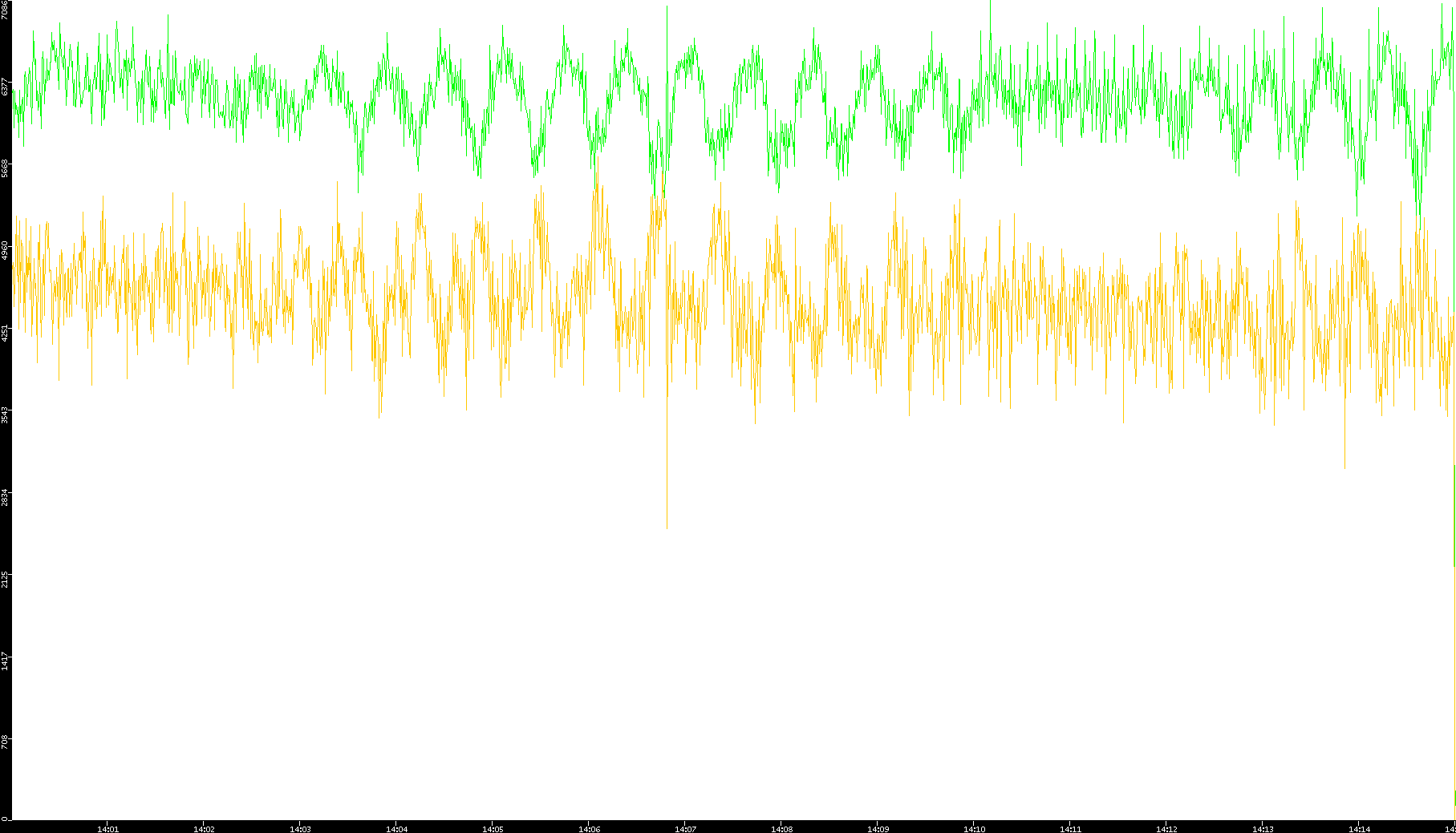The image size is (1456, 833).
Task: Click the 4960 vertical axis value
Action: coord(5,249)
